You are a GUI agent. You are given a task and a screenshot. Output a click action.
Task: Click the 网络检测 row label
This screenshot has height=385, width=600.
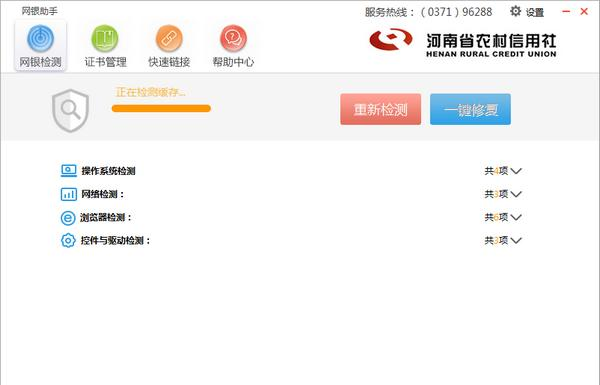(x=103, y=194)
